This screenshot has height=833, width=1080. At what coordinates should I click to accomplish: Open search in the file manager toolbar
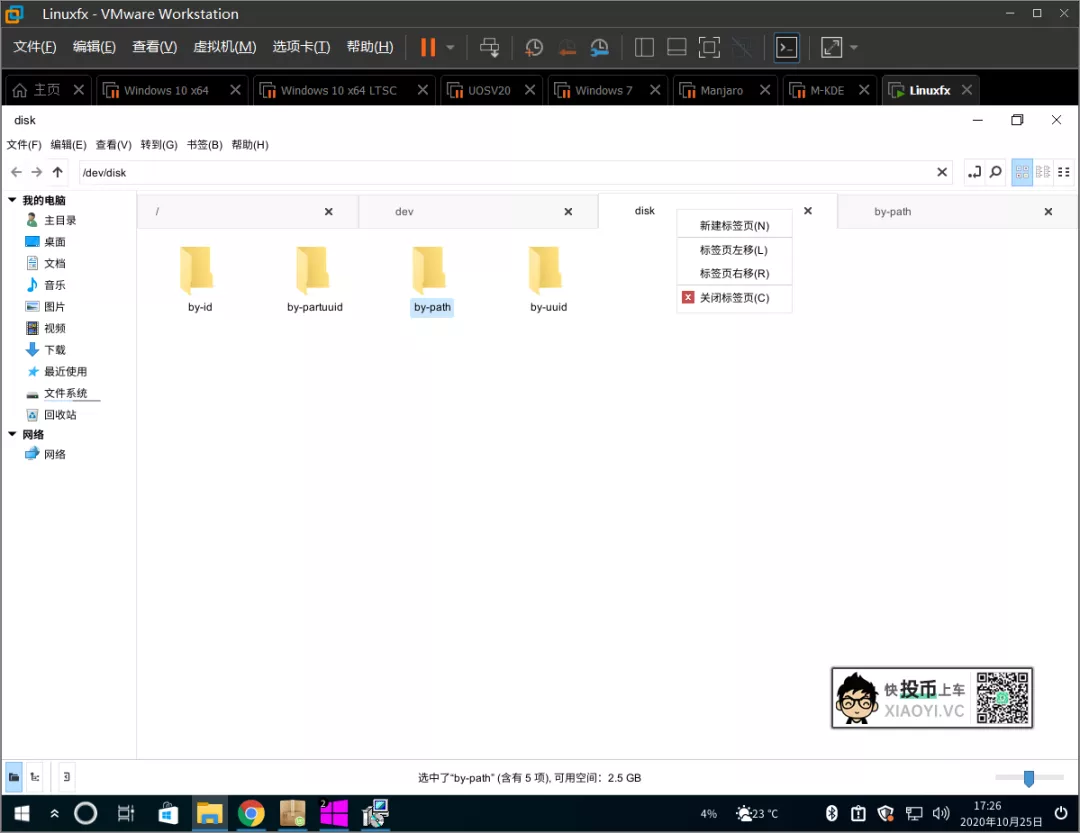pyautogui.click(x=995, y=172)
